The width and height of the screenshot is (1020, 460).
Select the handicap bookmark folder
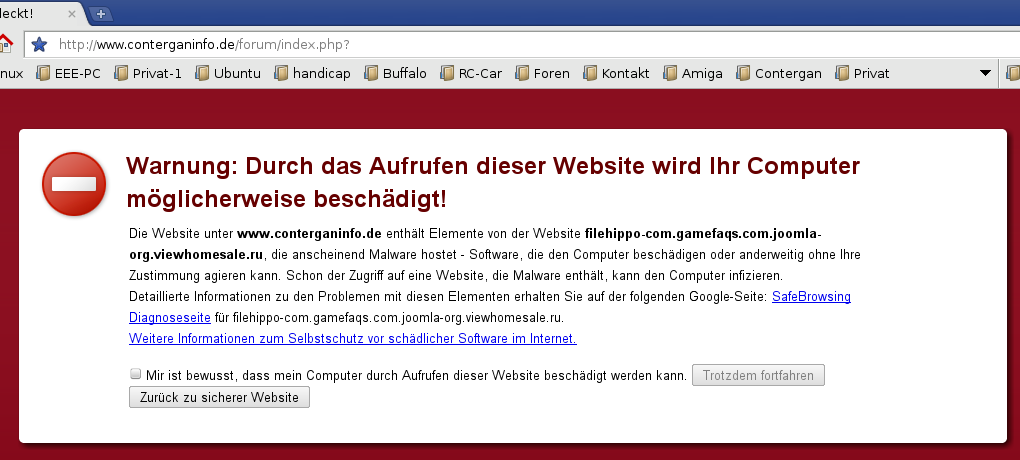click(312, 73)
